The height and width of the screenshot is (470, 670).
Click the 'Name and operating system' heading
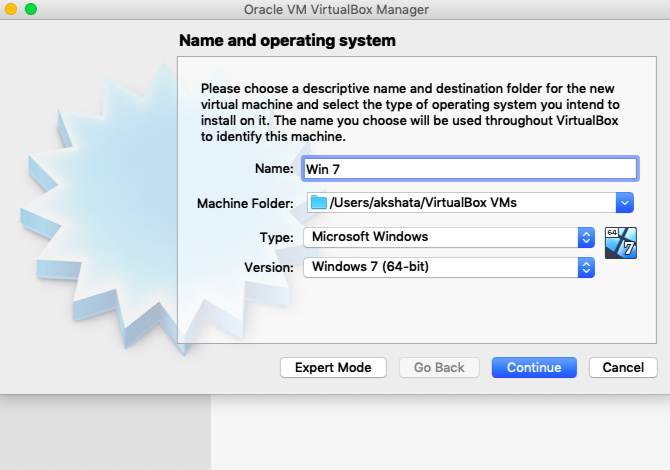[x=287, y=41]
